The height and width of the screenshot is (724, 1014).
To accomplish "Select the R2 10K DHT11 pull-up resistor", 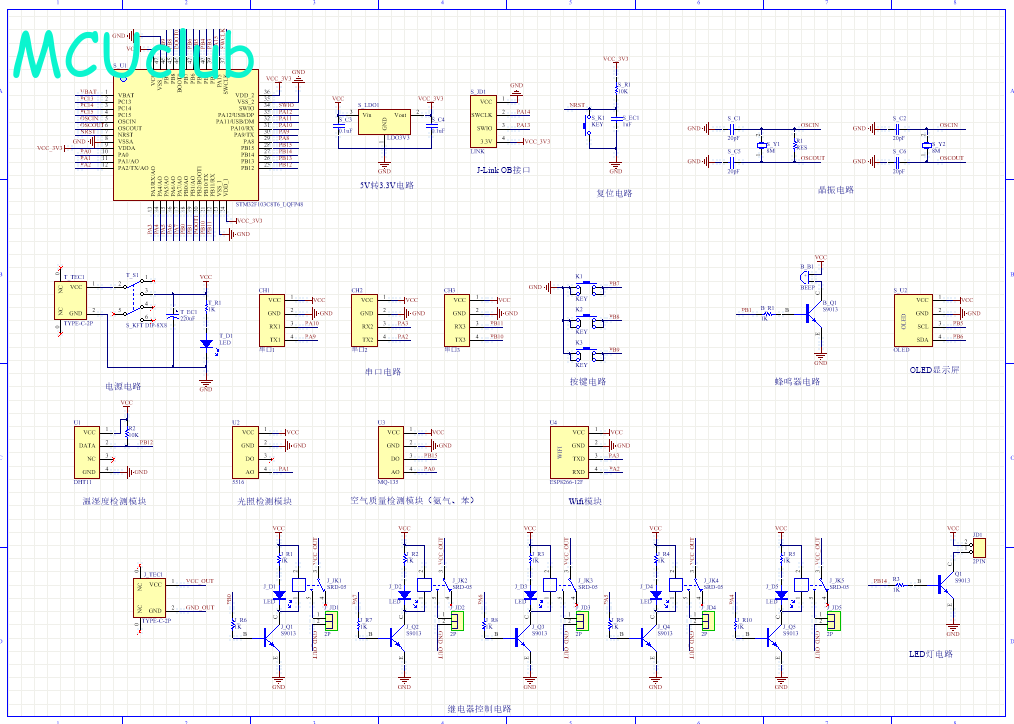I will point(127,432).
